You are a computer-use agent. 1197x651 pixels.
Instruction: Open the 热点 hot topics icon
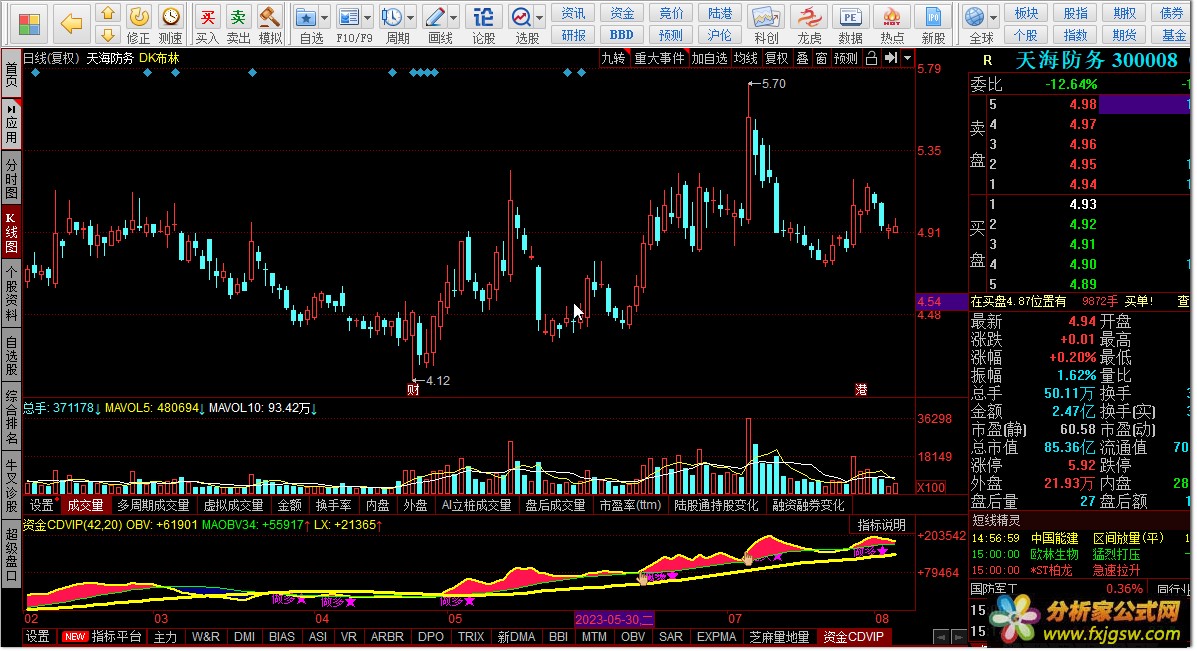[892, 24]
